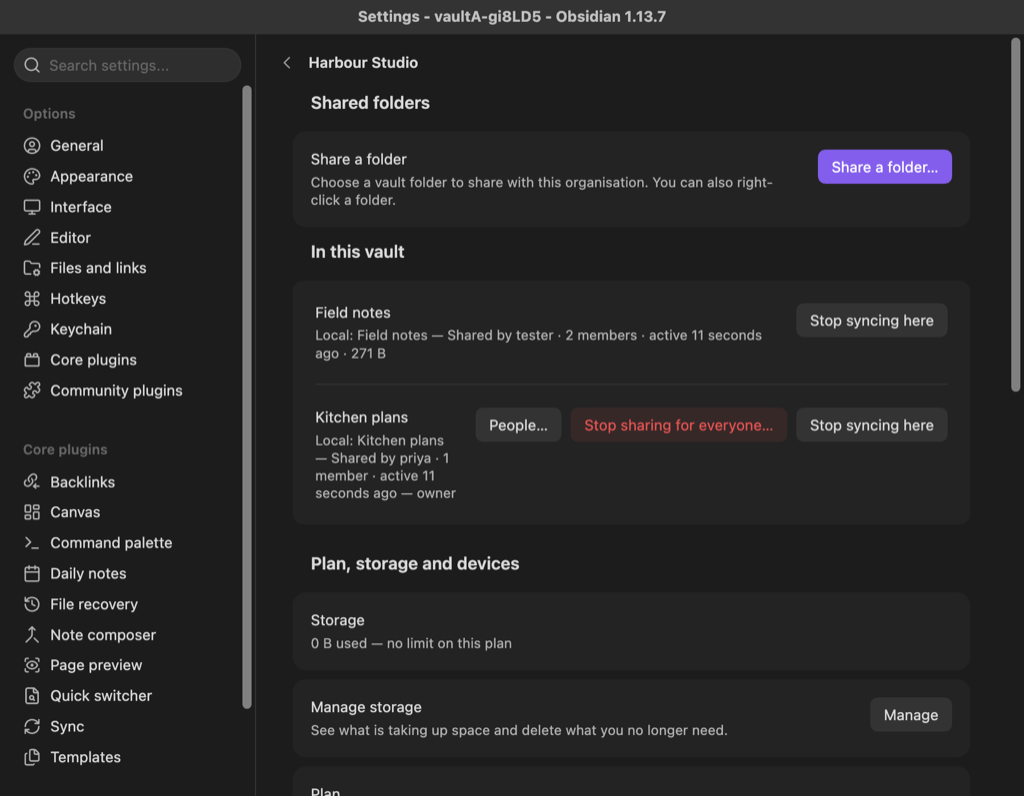Image resolution: width=1024 pixels, height=796 pixels.
Task: Click the settings sidebar scrollbar
Action: click(x=247, y=397)
